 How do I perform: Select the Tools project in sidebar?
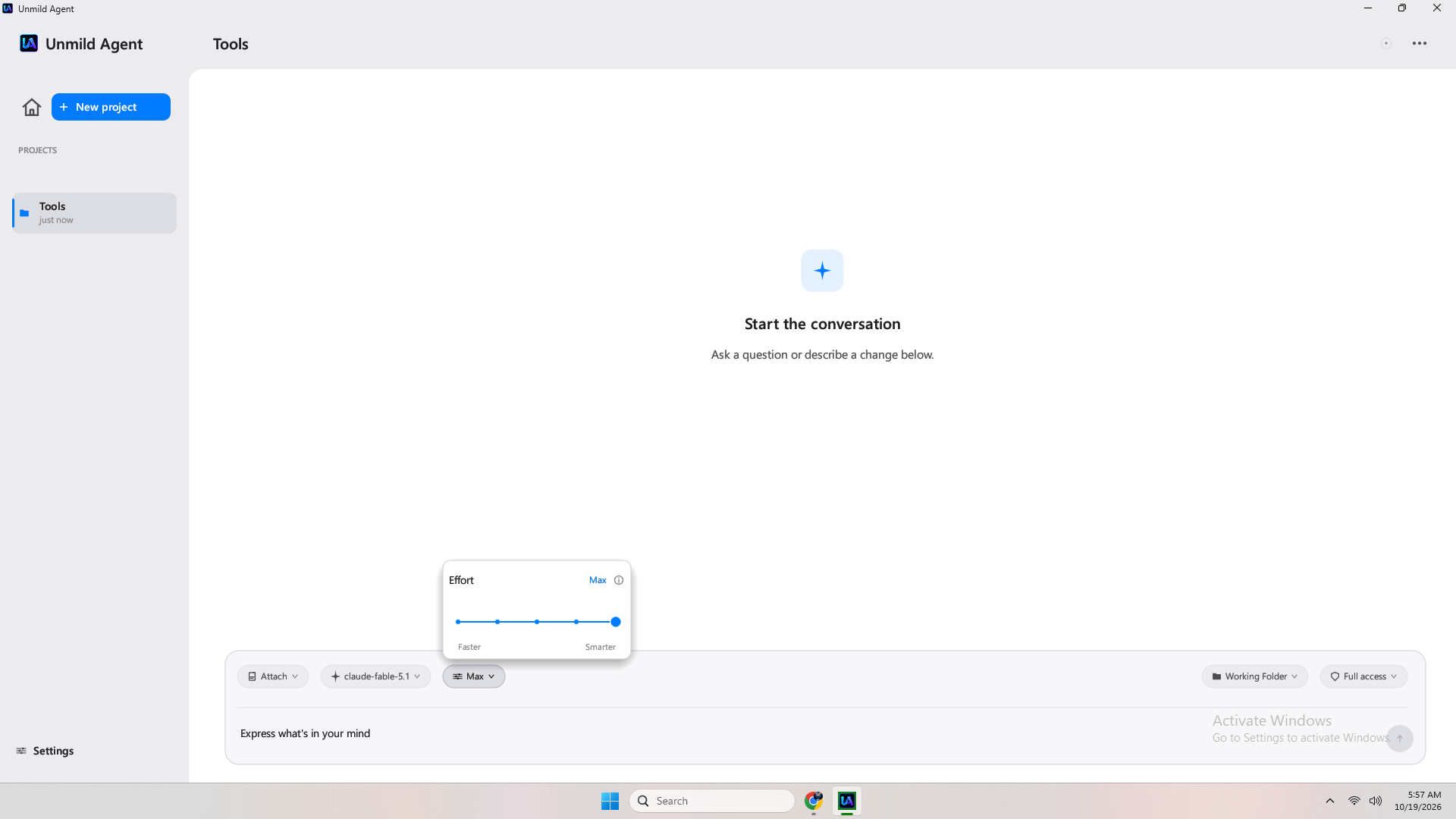pyautogui.click(x=94, y=213)
